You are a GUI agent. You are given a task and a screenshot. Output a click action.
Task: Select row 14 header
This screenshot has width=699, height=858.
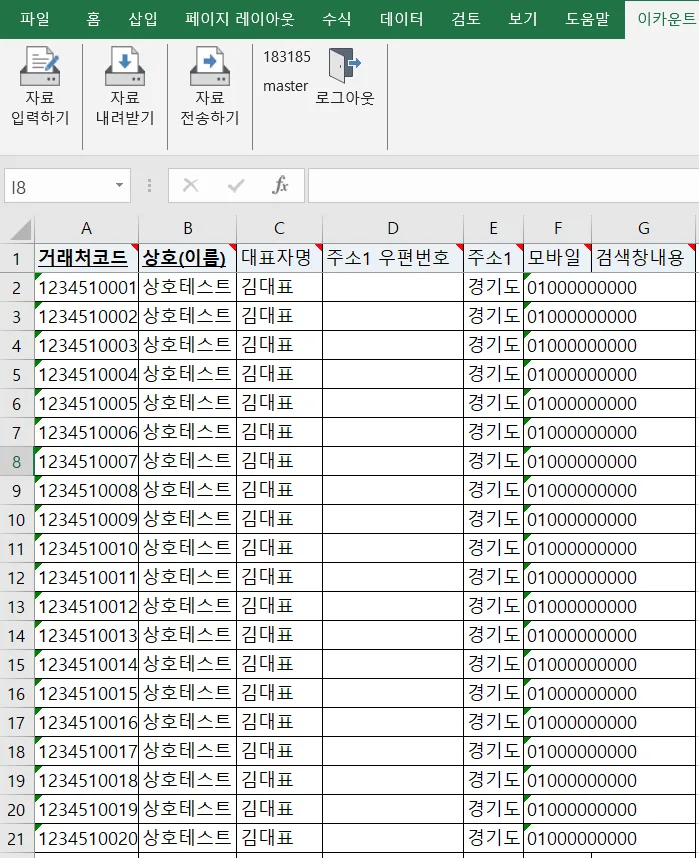pos(16,635)
